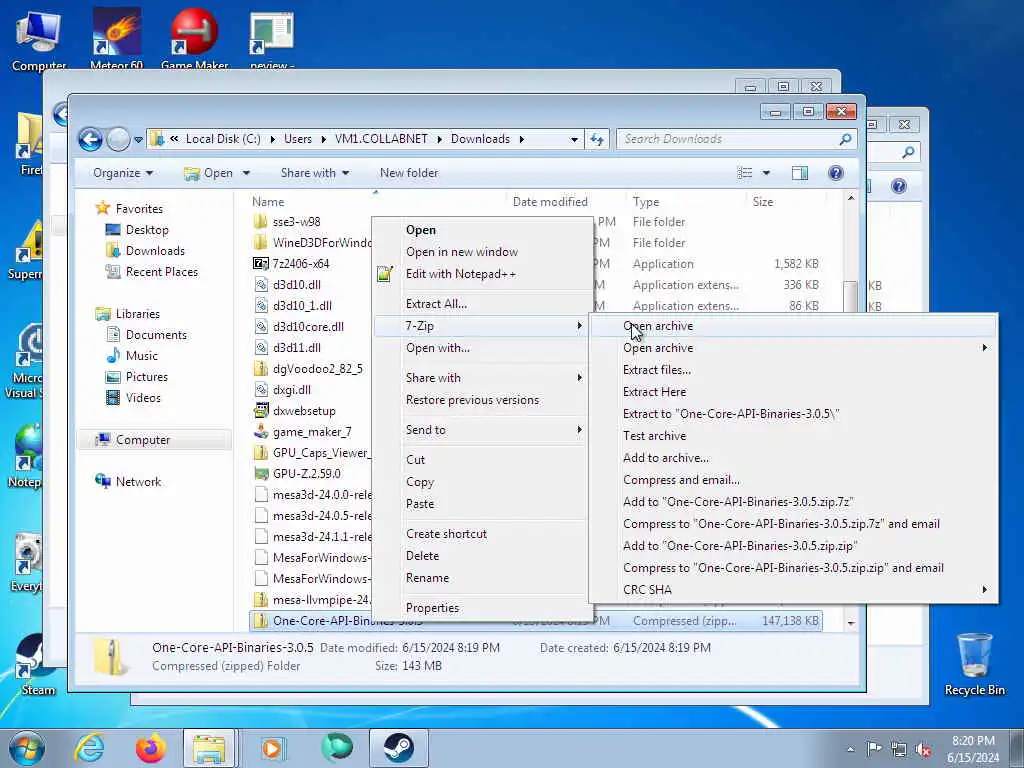Viewport: 1024px width, 768px height.
Task: Open the Action Center flag icon
Action: click(x=874, y=749)
